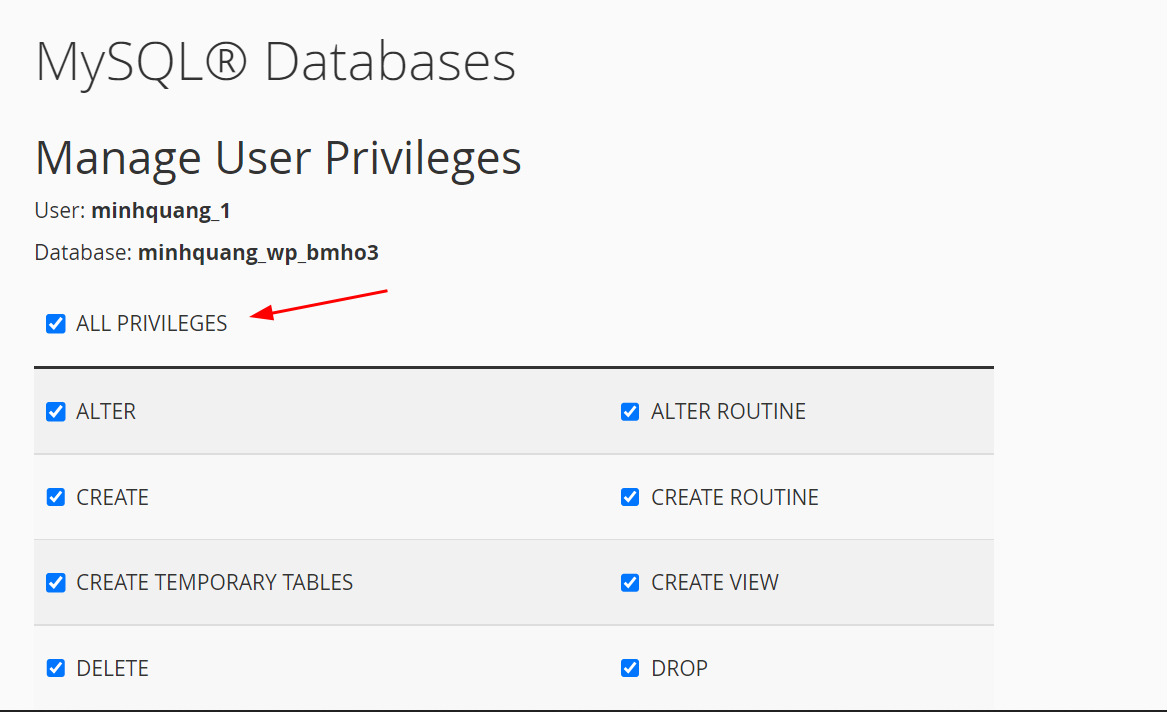Click the ALL PRIVILEGES label text
1167x712 pixels.
152,323
